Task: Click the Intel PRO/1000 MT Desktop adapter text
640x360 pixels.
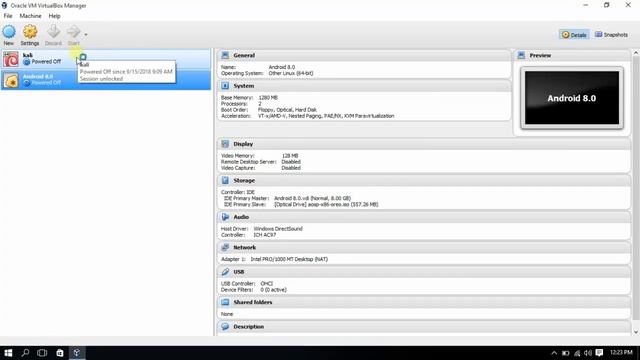Action: click(289, 259)
